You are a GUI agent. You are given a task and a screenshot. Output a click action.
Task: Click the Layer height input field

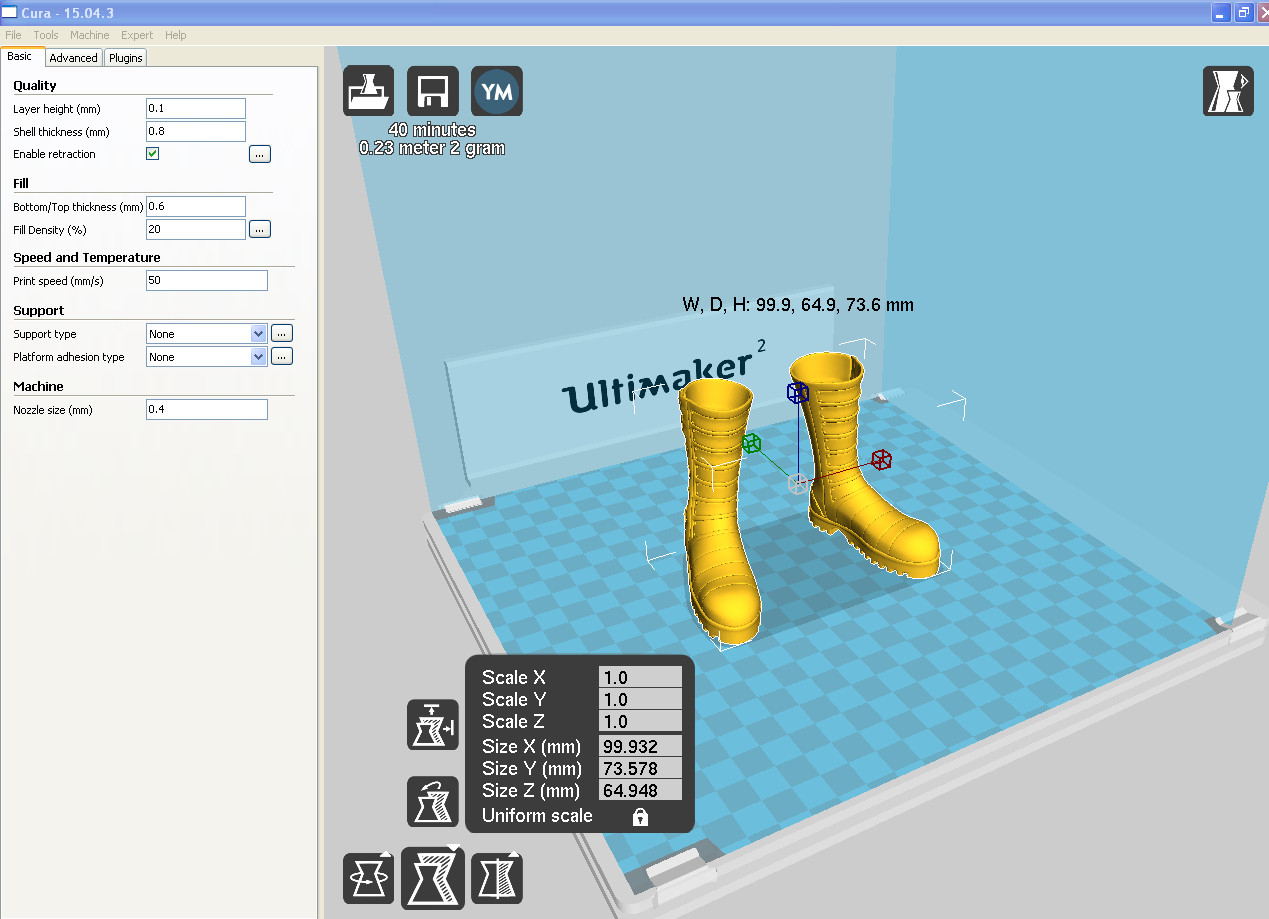[196, 108]
